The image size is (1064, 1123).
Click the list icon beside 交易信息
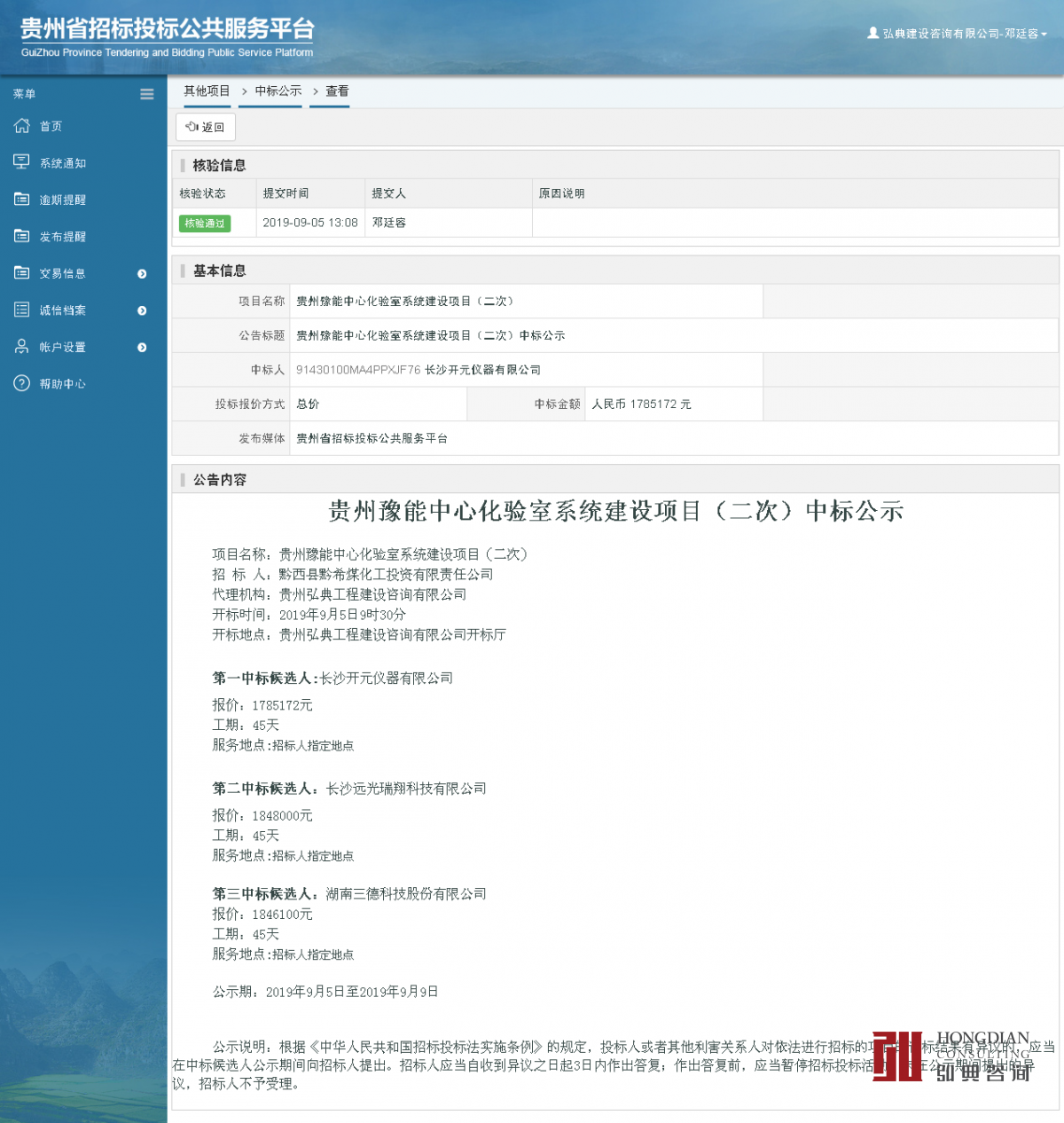coord(22,273)
